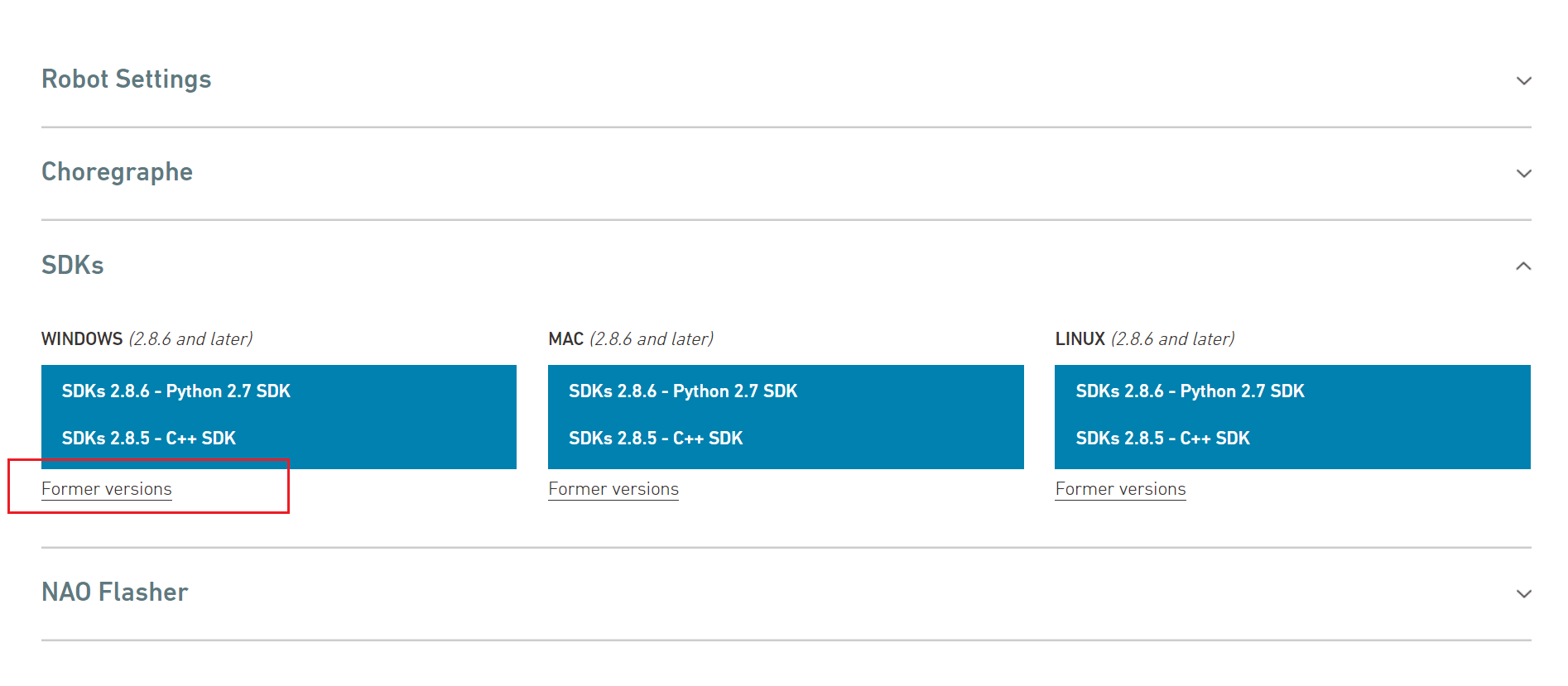Click the MAC platform label
Image resolution: width=1568 pixels, height=686 pixels.
(566, 339)
